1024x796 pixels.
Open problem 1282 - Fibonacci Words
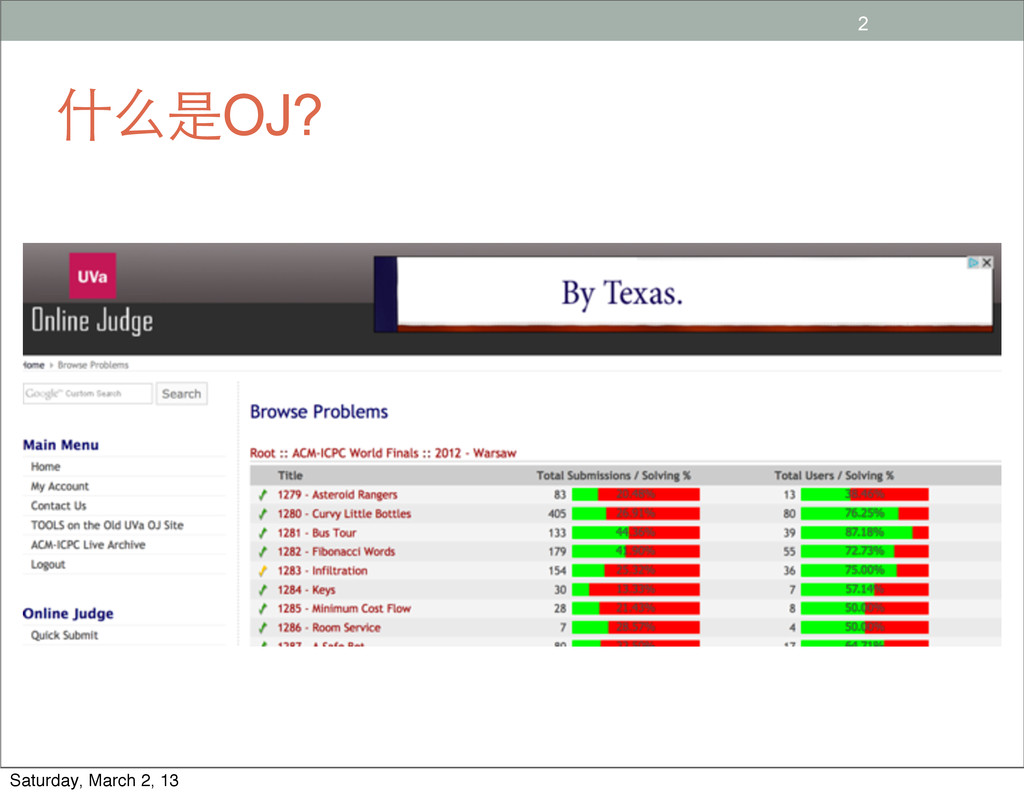click(336, 552)
